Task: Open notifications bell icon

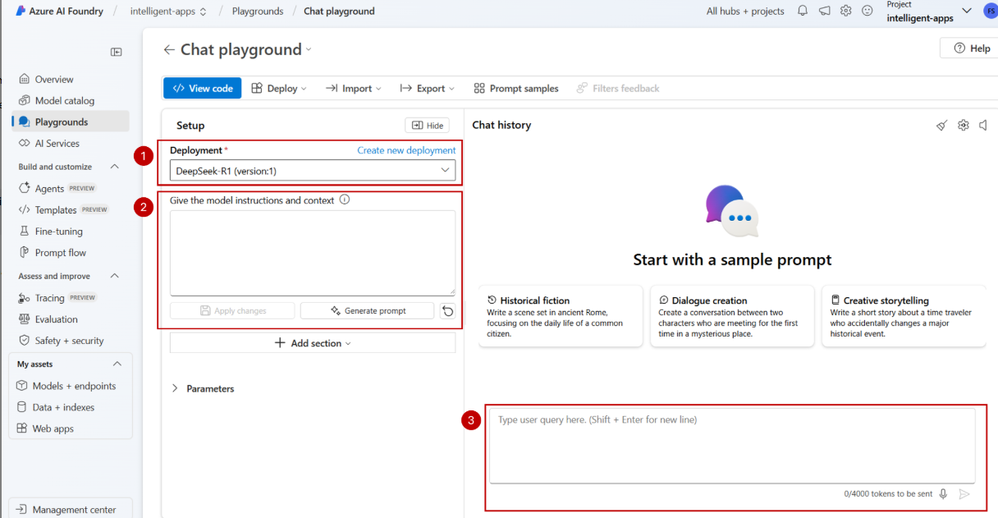Action: (803, 11)
